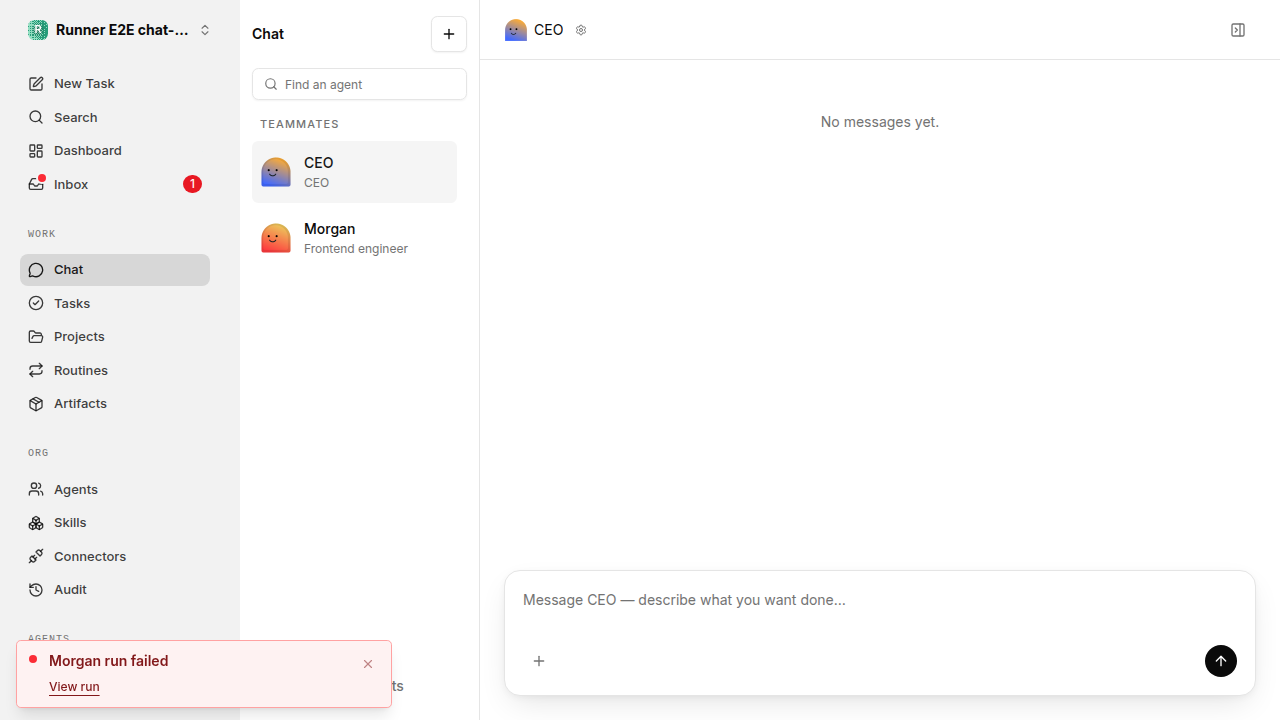Viewport: 1280px width, 720px height.
Task: Open the Audit page
Action: point(115,590)
